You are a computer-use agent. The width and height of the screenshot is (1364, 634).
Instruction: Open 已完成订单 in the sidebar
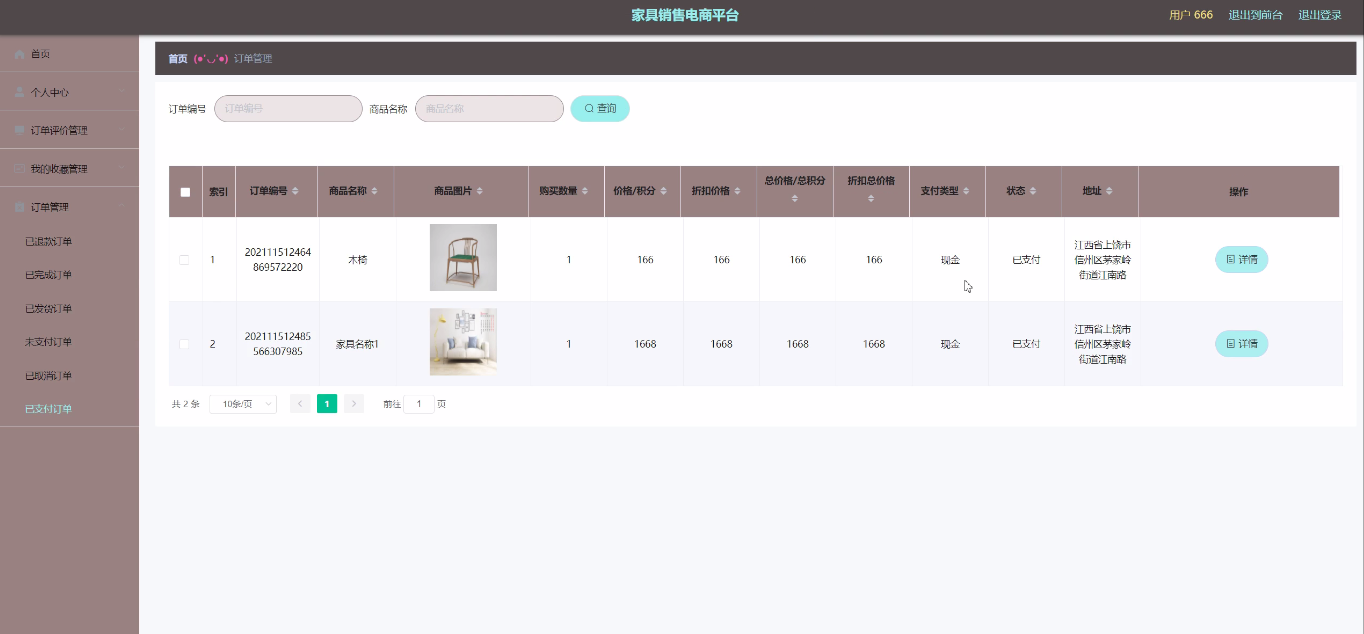coord(48,275)
